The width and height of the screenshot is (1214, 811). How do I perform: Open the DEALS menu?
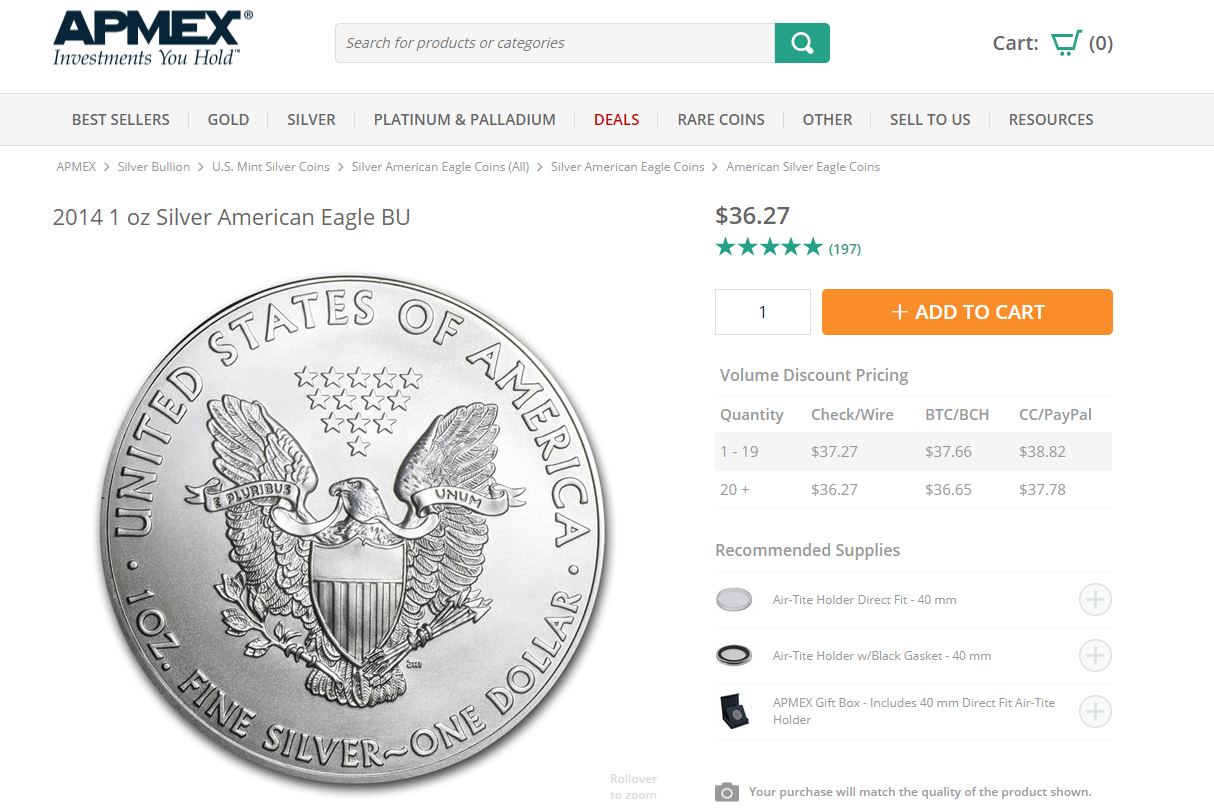pyautogui.click(x=616, y=119)
